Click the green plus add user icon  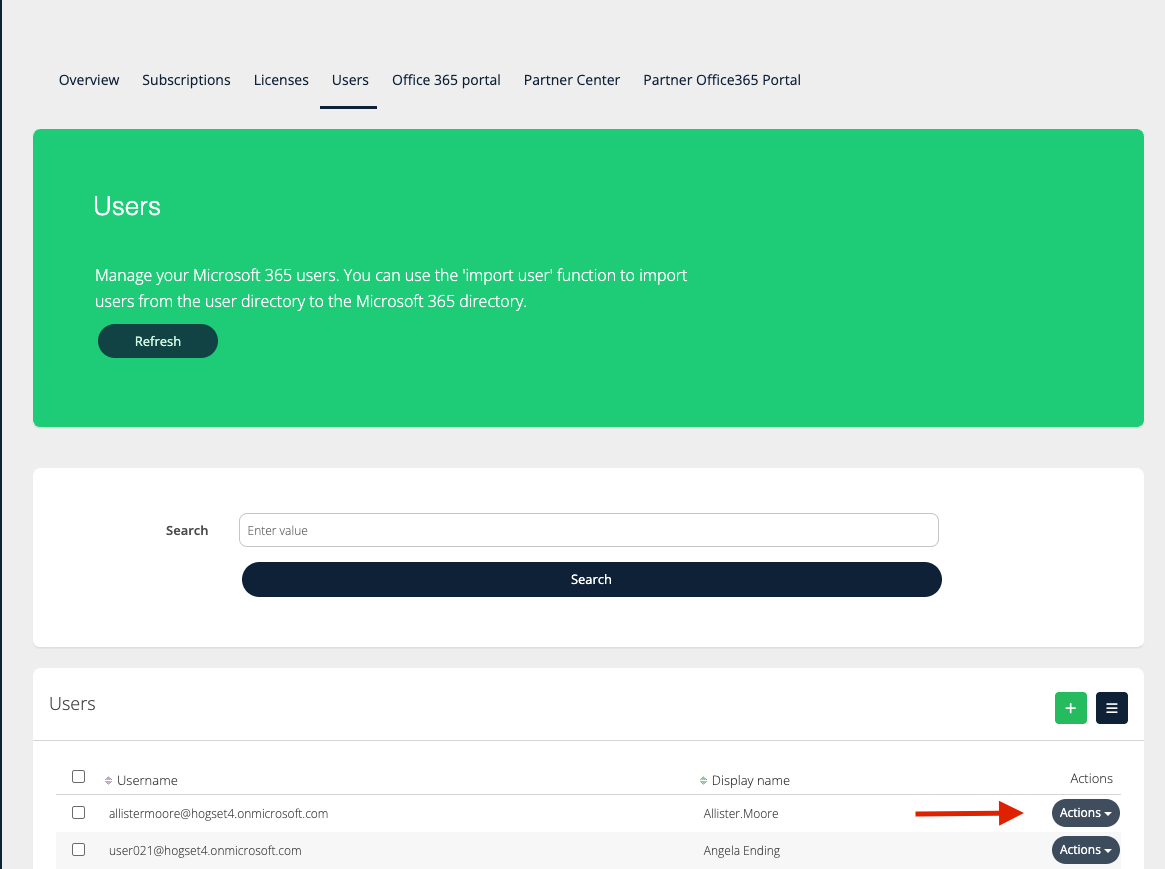pyautogui.click(x=1070, y=708)
